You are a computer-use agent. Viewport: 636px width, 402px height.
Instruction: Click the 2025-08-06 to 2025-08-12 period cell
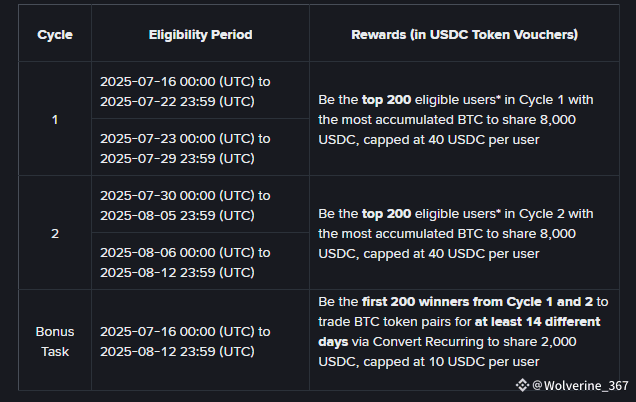pos(200,262)
